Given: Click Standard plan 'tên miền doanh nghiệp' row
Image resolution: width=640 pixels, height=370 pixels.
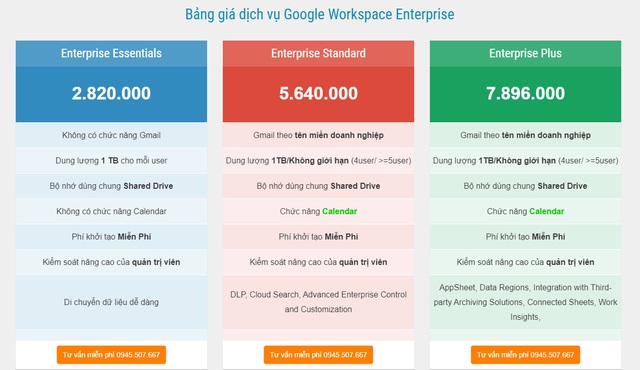Looking at the screenshot, I should tap(318, 135).
